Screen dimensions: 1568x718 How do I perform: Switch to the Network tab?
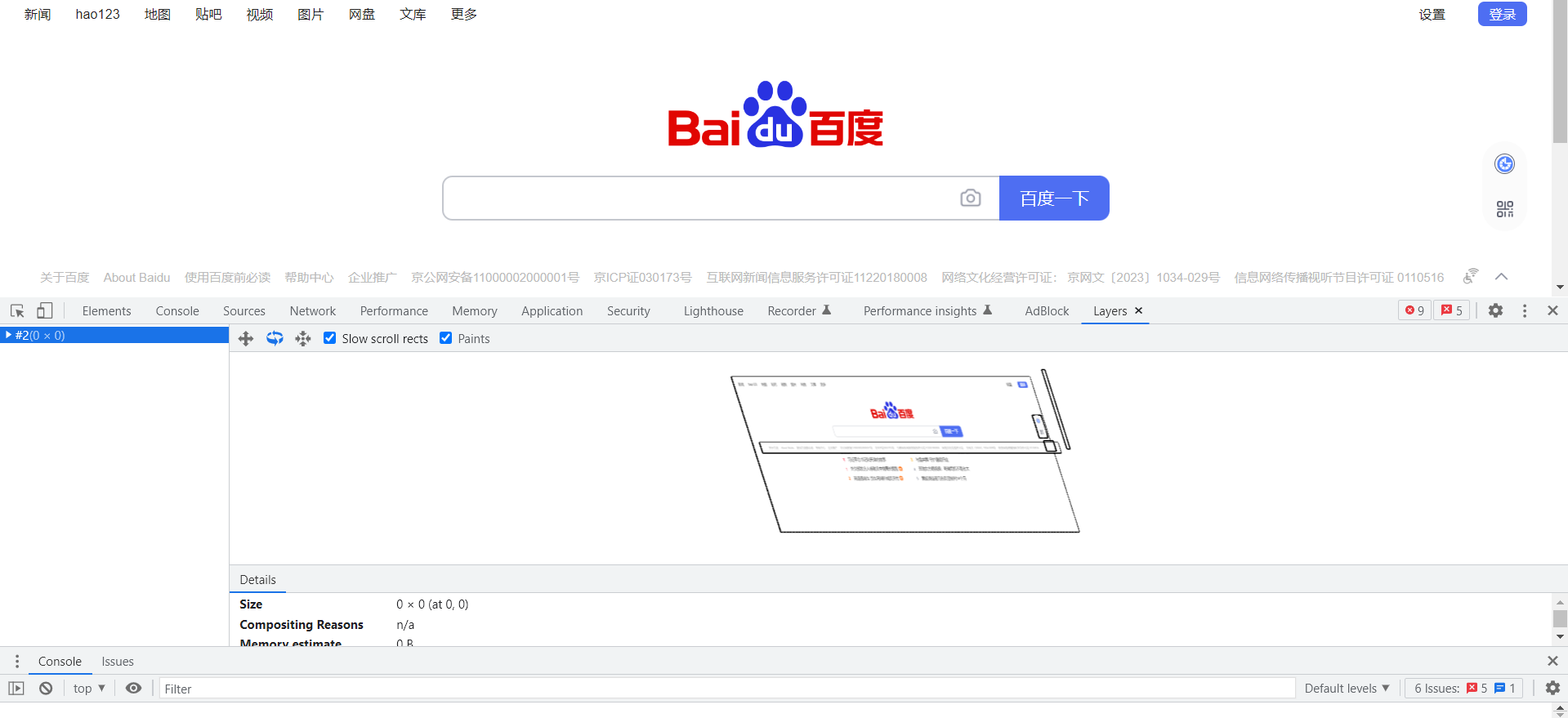[312, 311]
